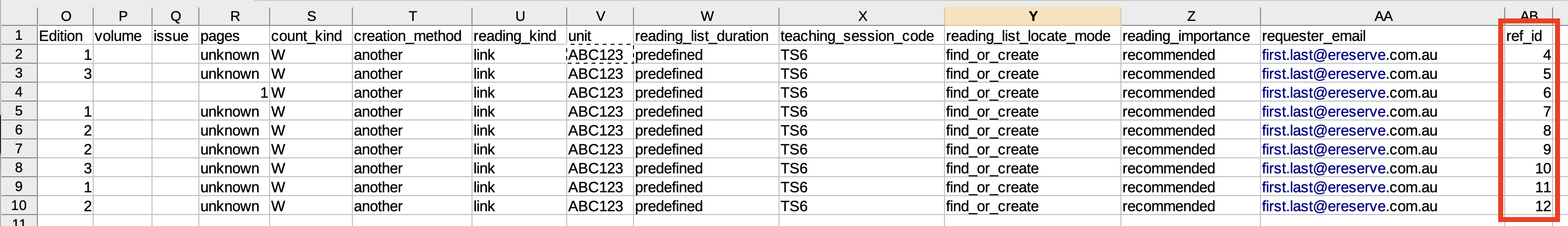
Task: Click the "teaching_session_code" header cell
Action: (861, 36)
